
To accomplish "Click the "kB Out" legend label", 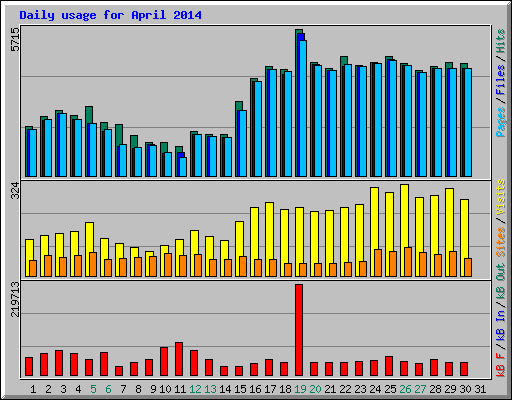I will 500,280.
